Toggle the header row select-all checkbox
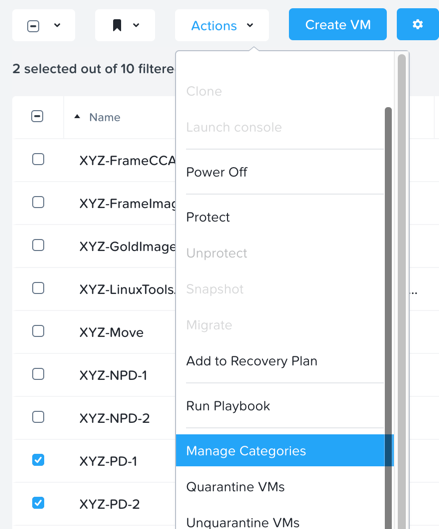This screenshot has height=529, width=439. point(37,116)
